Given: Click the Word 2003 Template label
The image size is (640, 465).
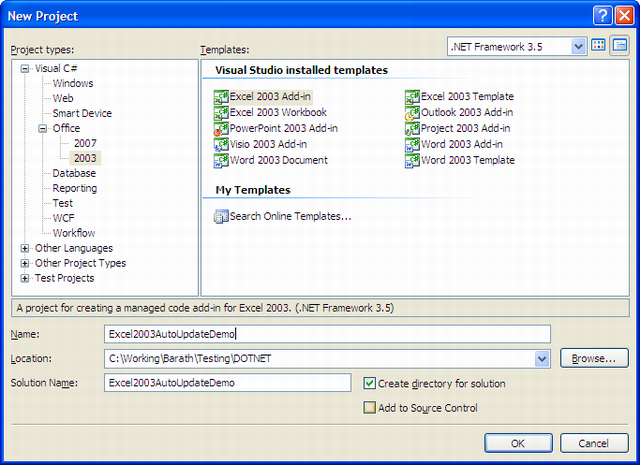Looking at the screenshot, I should [468, 160].
